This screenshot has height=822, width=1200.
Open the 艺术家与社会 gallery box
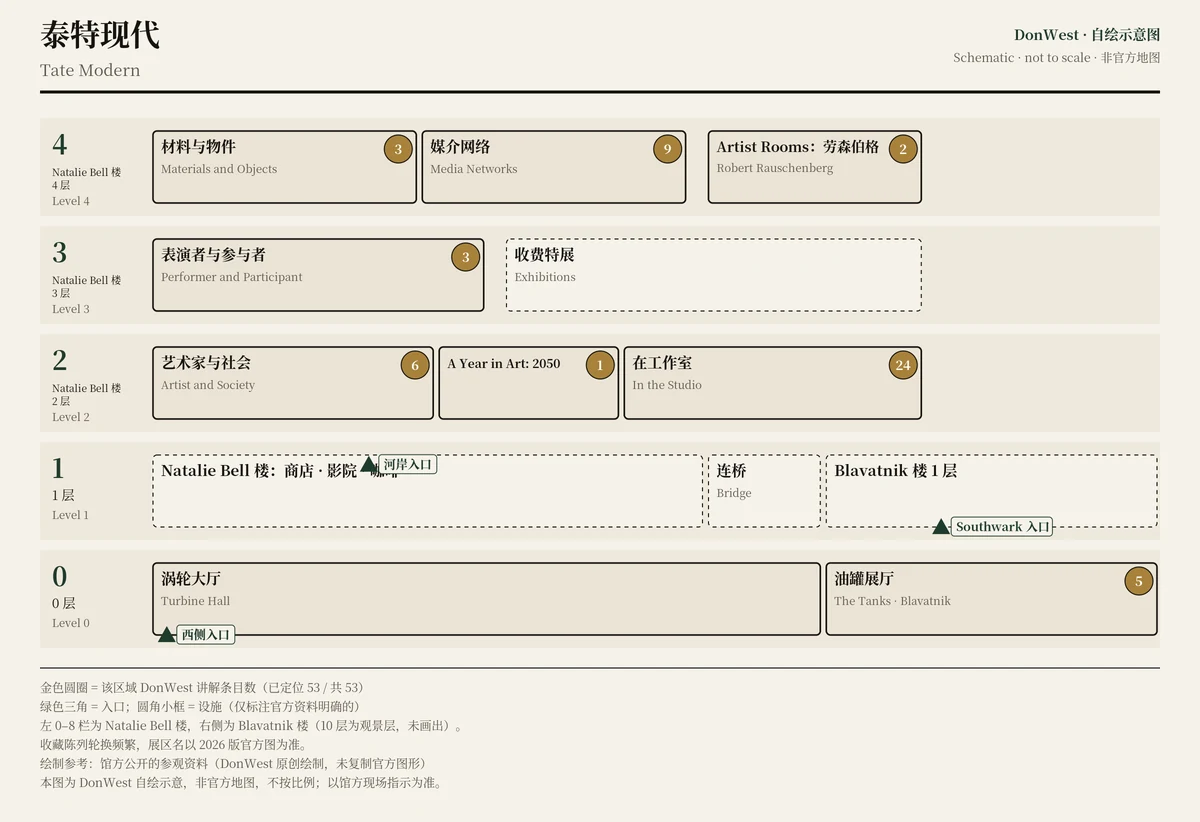[293, 383]
